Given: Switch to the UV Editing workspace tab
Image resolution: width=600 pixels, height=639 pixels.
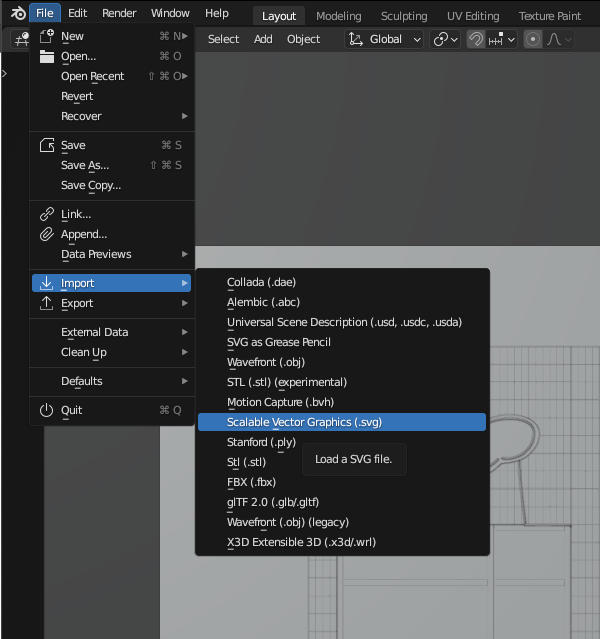Looking at the screenshot, I should click(x=473, y=16).
